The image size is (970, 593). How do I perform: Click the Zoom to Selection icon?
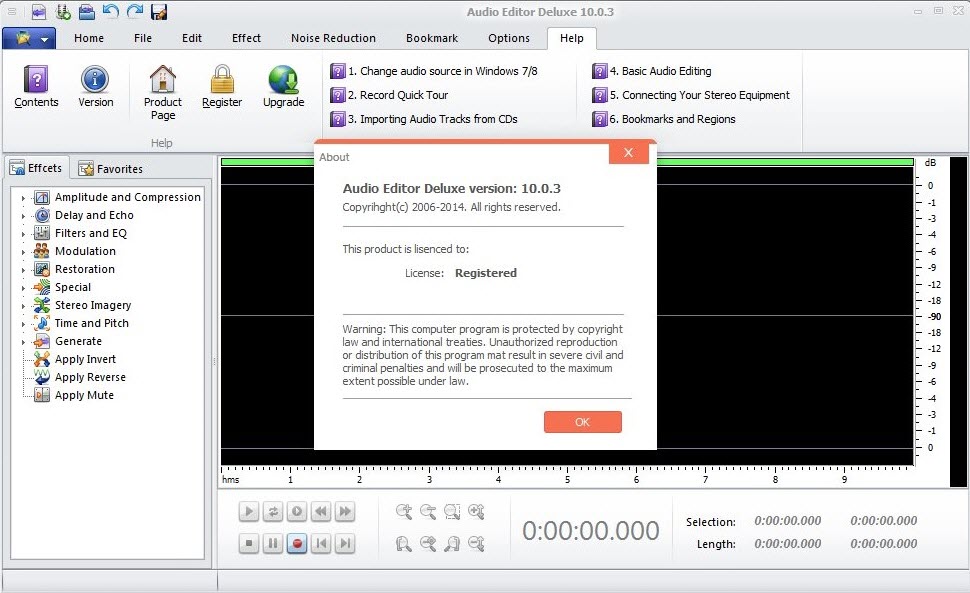(452, 511)
